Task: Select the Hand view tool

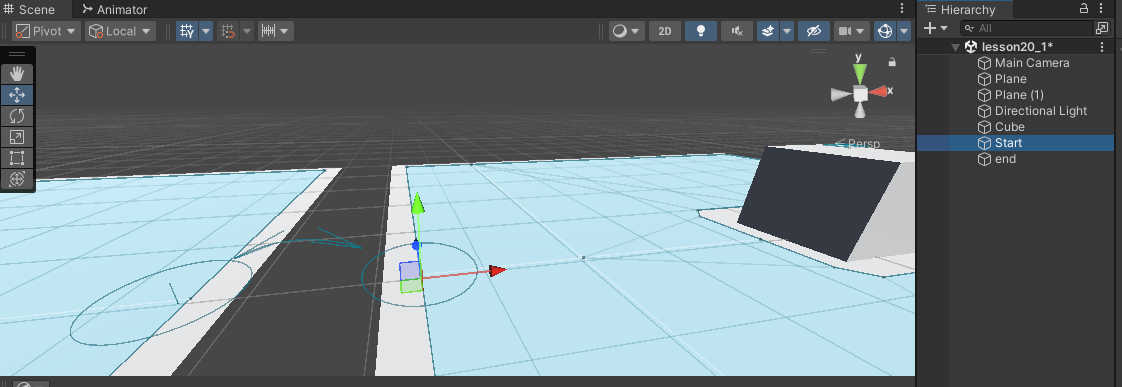Action: pos(17,74)
